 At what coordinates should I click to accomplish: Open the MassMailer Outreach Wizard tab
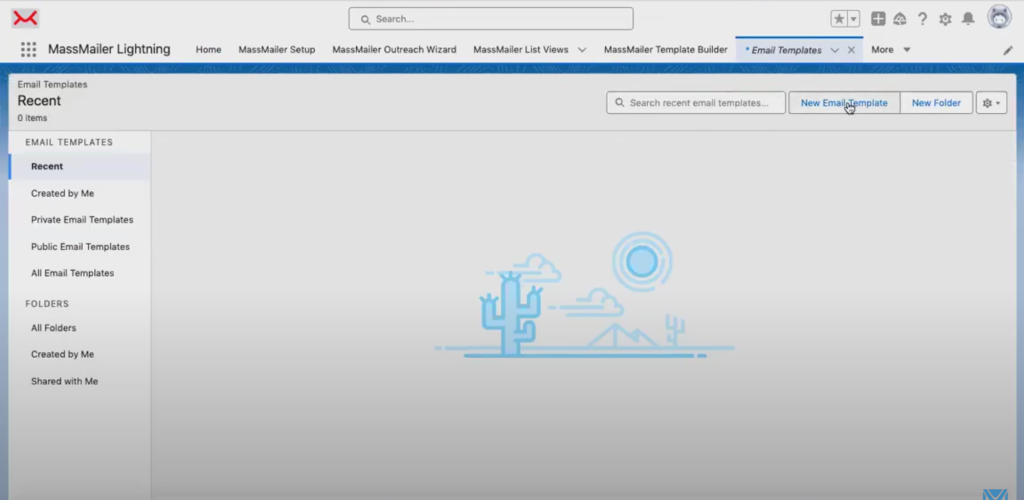pos(394,50)
